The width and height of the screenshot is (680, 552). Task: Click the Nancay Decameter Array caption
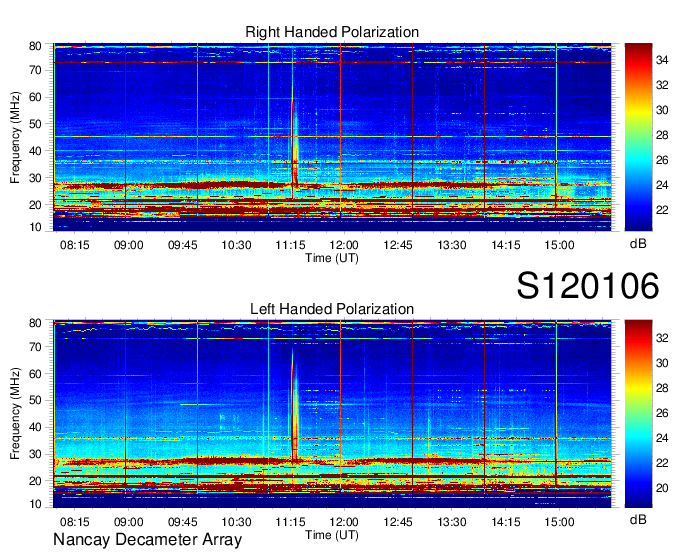pyautogui.click(x=147, y=540)
